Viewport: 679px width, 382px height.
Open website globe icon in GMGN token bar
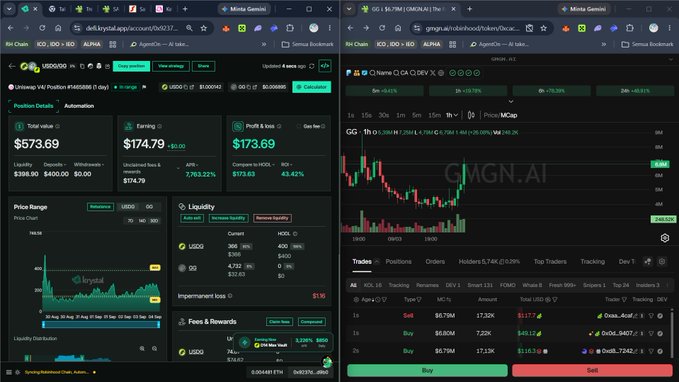point(441,73)
